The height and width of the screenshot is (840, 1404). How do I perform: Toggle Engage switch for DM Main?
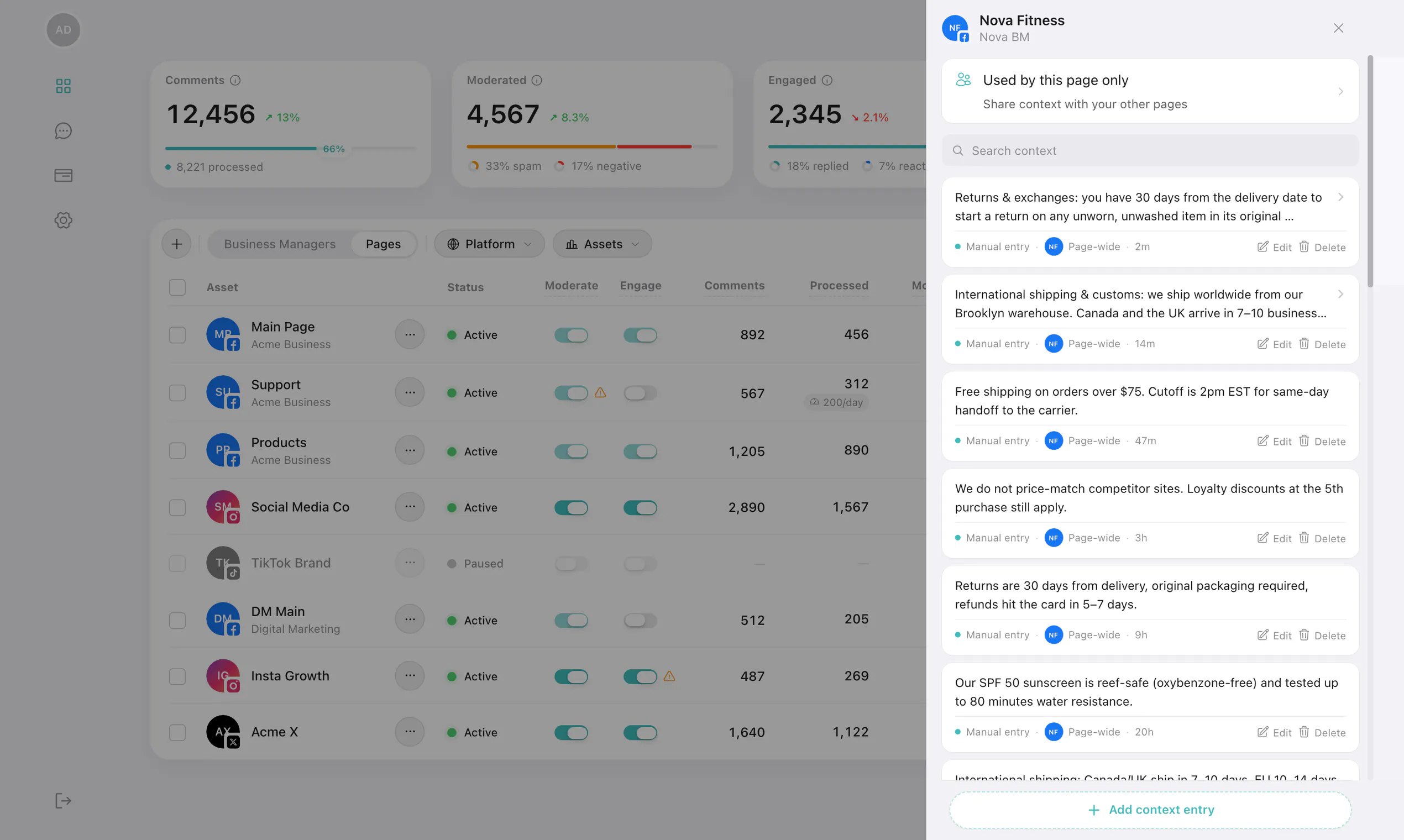pos(640,621)
